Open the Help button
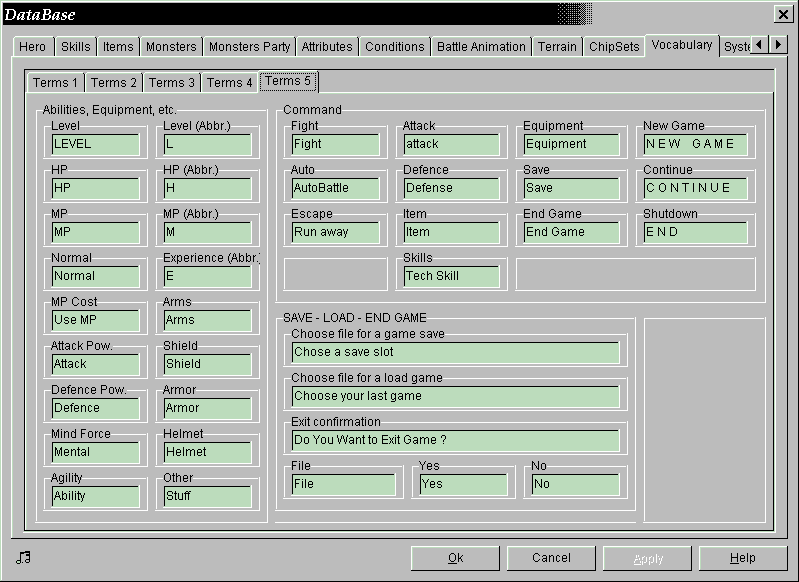The image size is (799, 582). point(743,558)
